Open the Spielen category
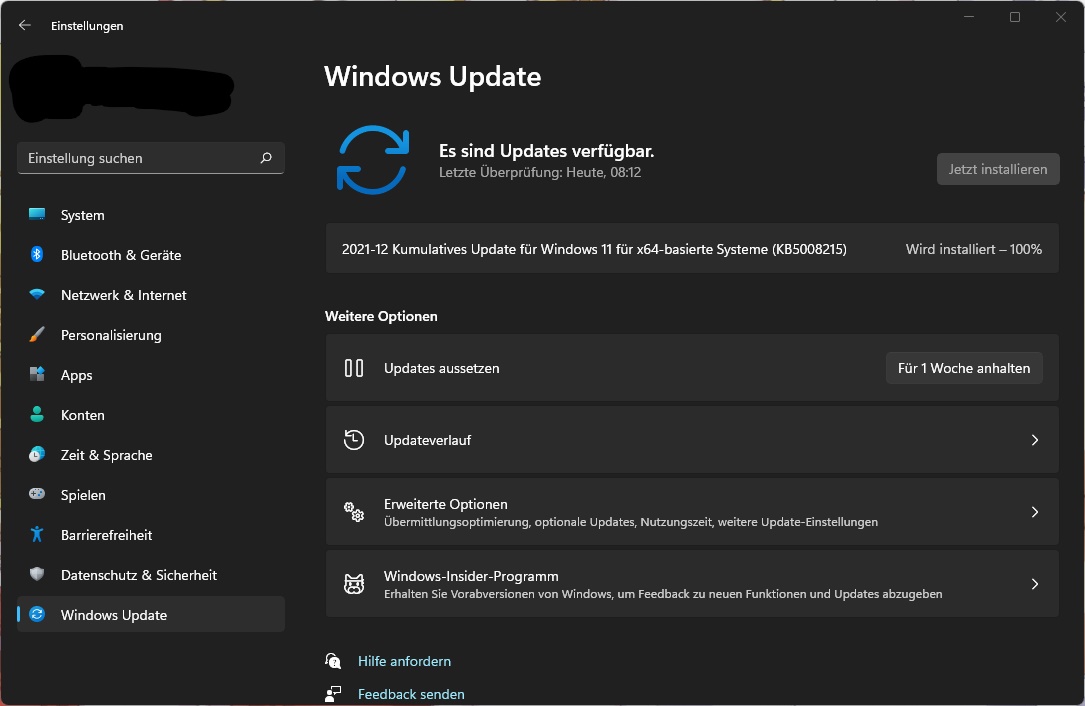Viewport: 1085px width, 706px height. pos(151,495)
